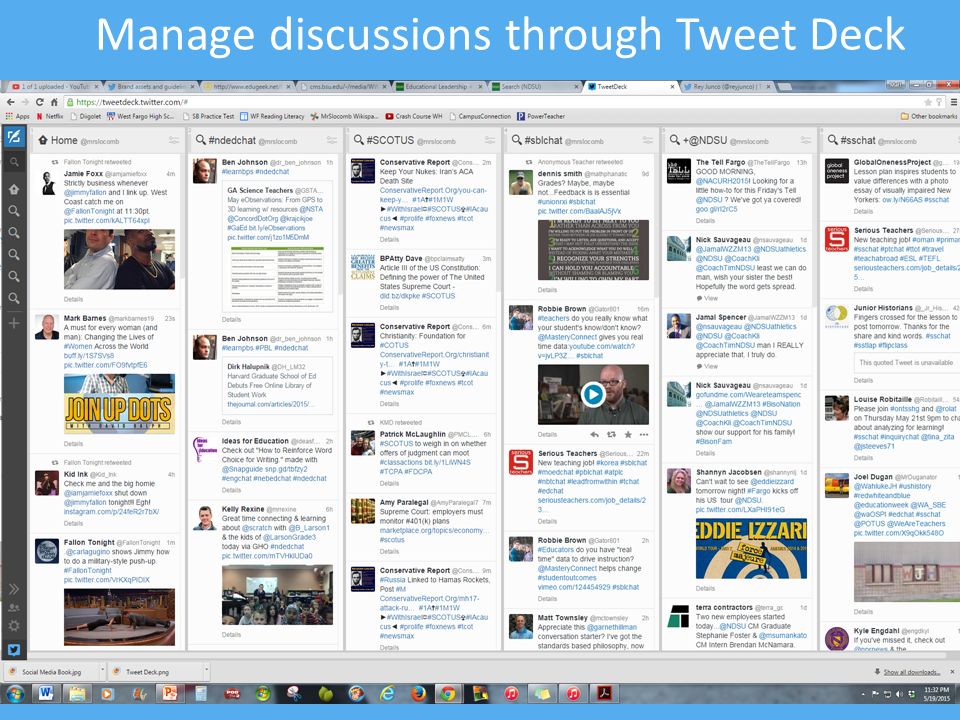The height and width of the screenshot is (720, 960).
Task: Open dropdown for Social Media Book.jpg download
Action: 102,672
